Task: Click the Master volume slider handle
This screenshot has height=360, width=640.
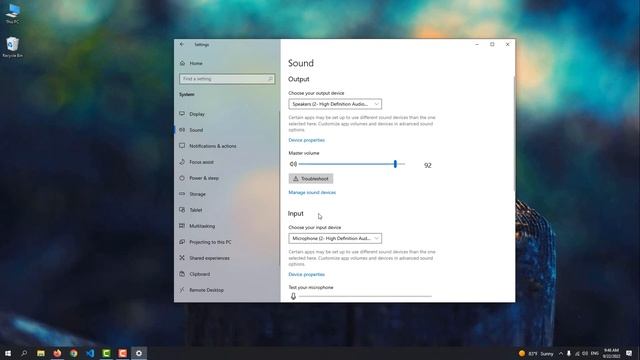Action: click(x=395, y=164)
